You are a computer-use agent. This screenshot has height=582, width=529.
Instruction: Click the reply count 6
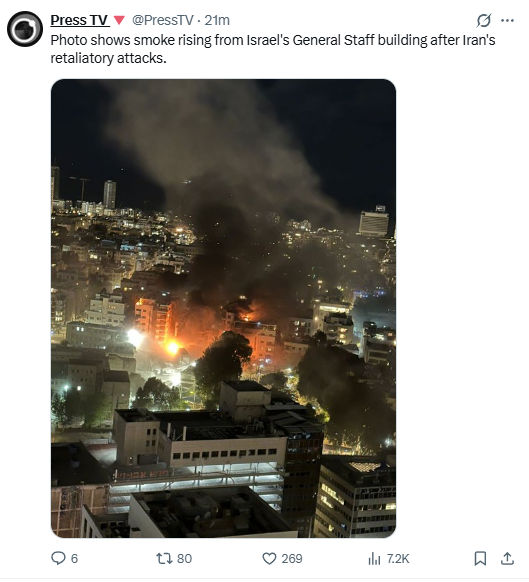(x=74, y=559)
